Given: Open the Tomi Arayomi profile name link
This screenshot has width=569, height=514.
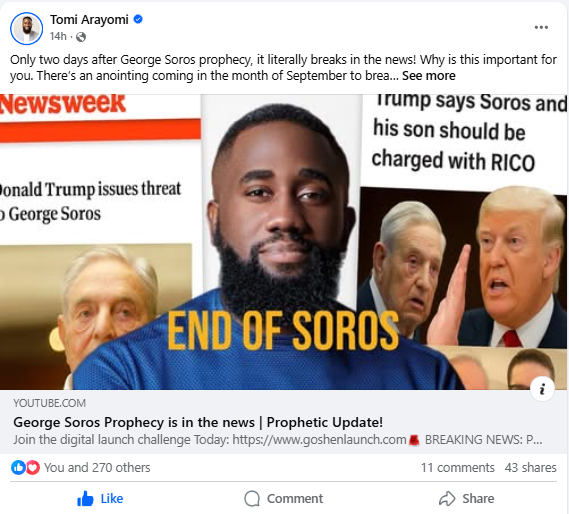Looking at the screenshot, I should (89, 19).
